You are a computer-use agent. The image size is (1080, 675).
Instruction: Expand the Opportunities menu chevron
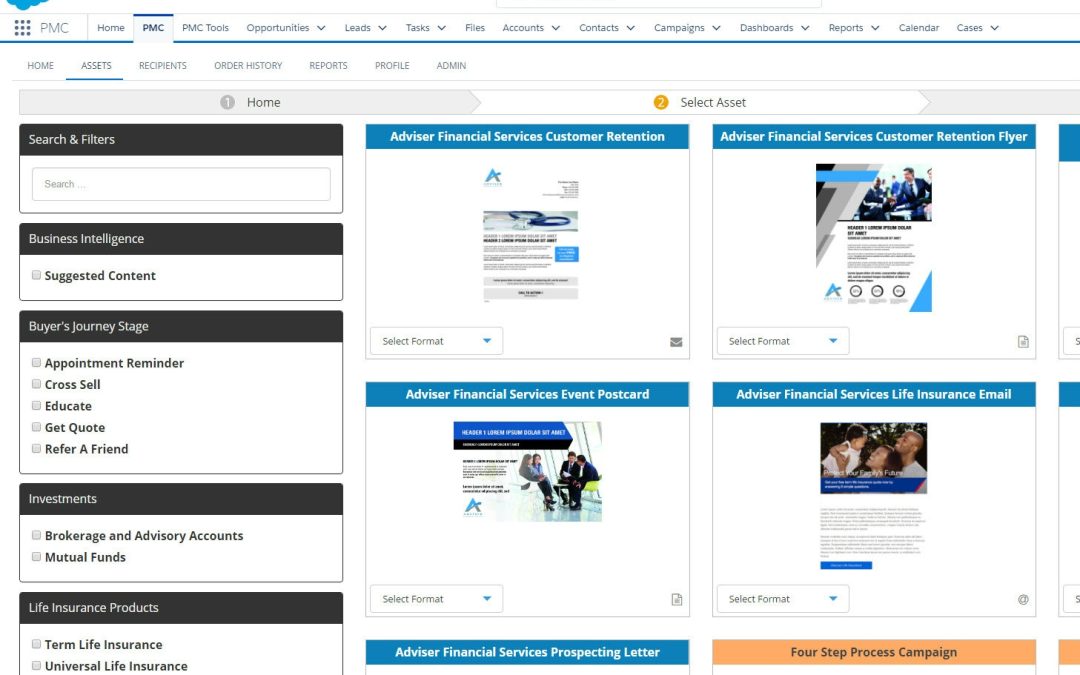(x=321, y=28)
